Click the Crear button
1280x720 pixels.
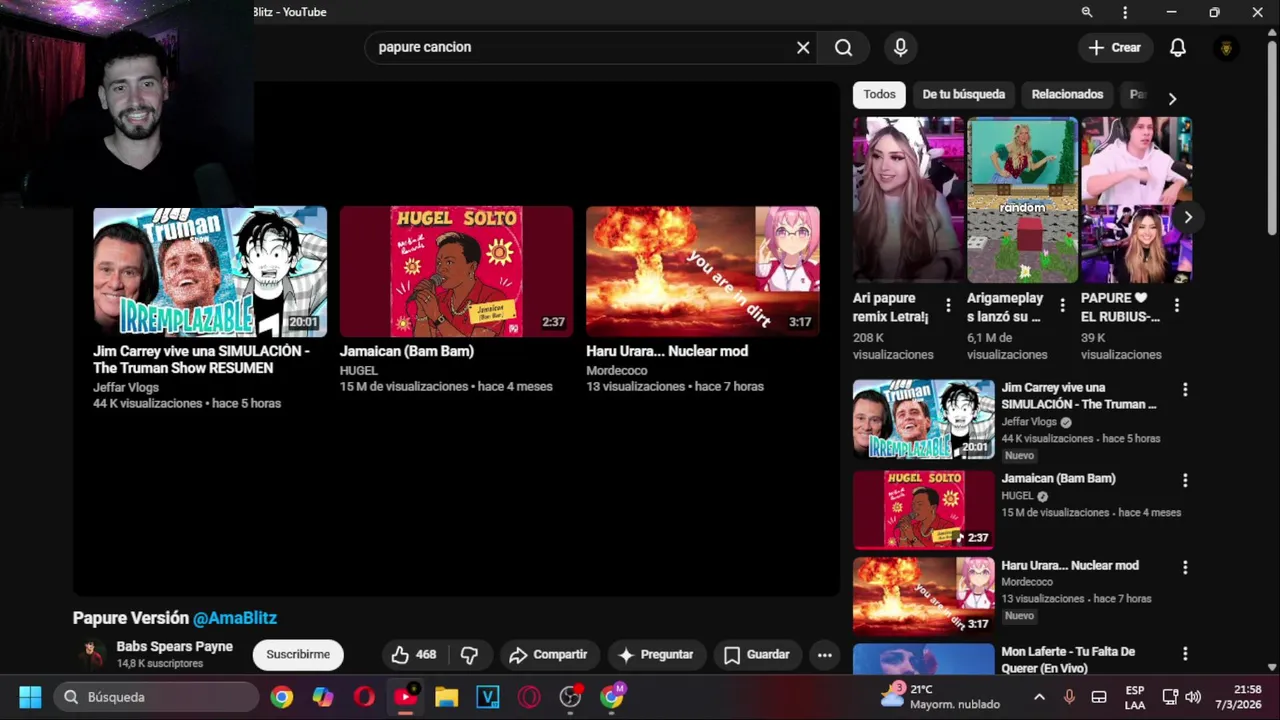tap(1115, 47)
